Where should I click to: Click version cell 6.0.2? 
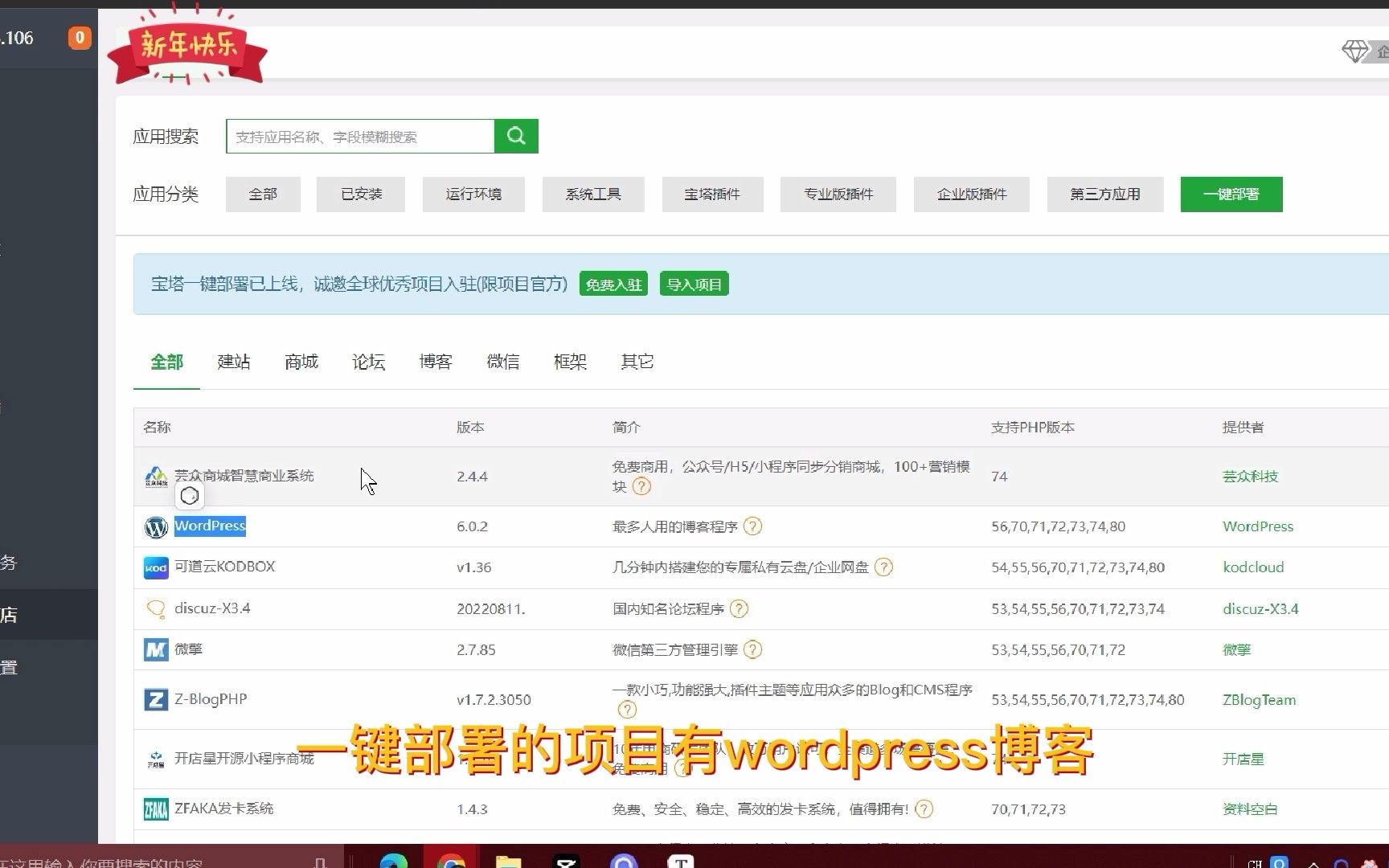(473, 526)
